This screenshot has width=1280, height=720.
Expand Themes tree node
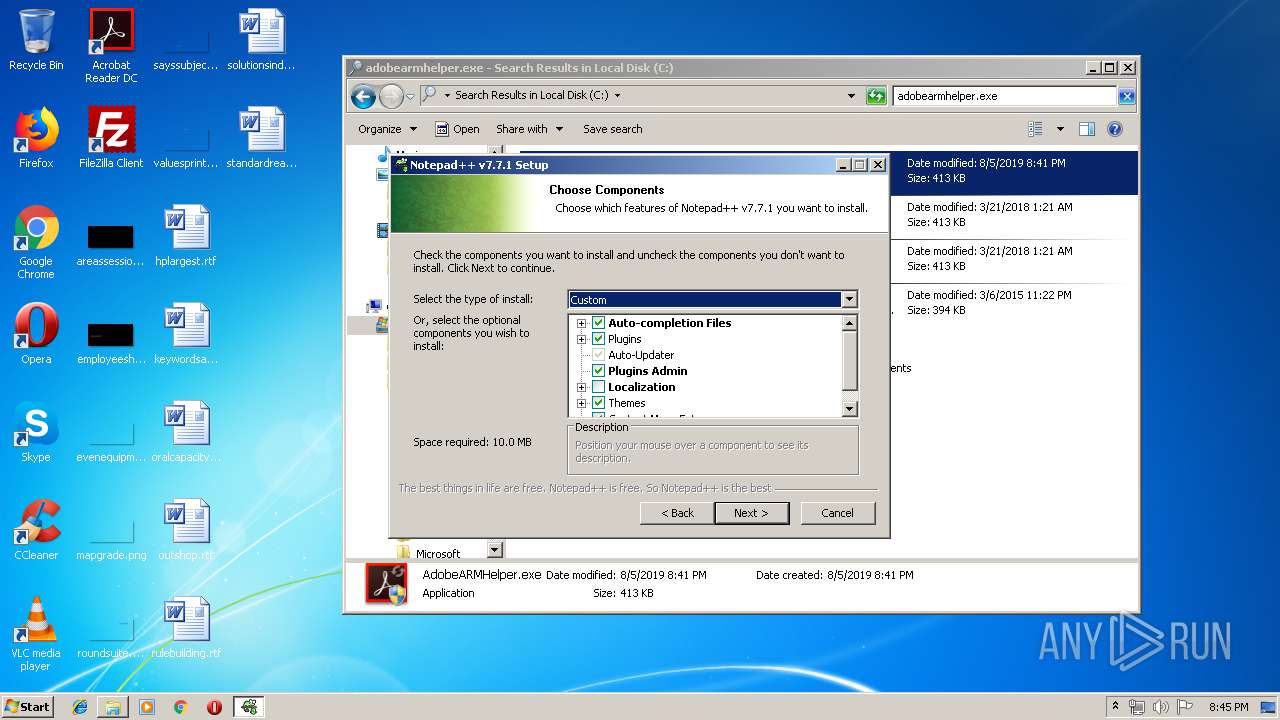click(581, 403)
